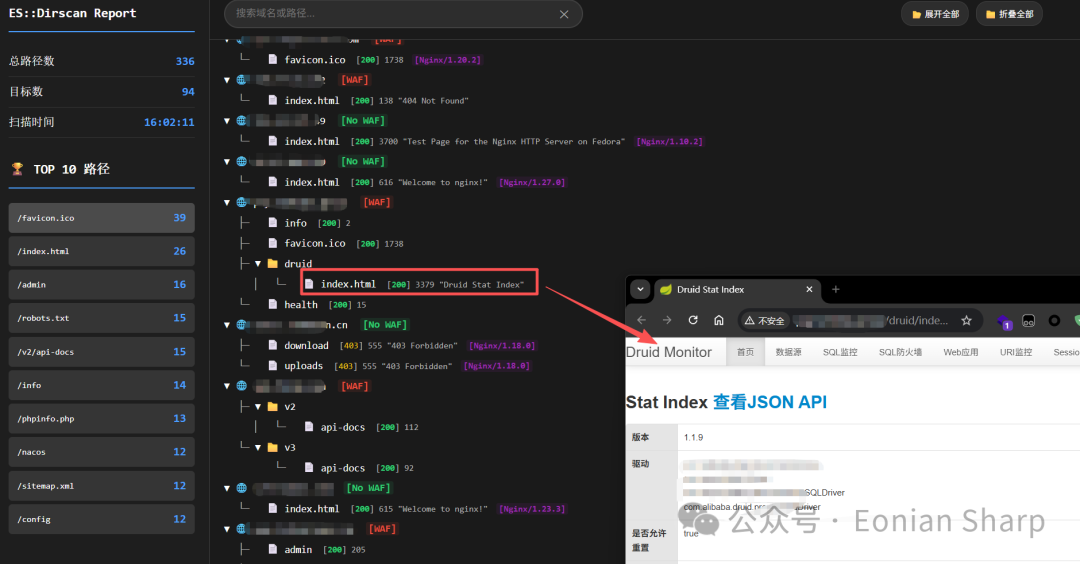Click the 折叠全部 collapse all button

tap(1009, 14)
